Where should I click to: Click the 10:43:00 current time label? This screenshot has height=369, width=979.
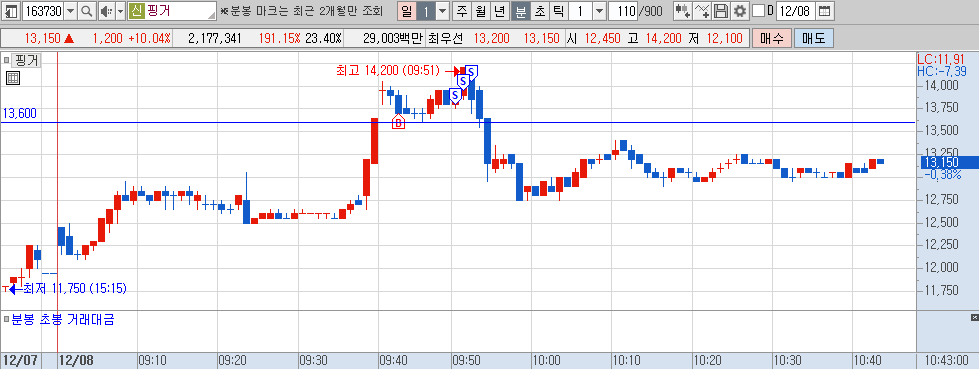[947, 360]
